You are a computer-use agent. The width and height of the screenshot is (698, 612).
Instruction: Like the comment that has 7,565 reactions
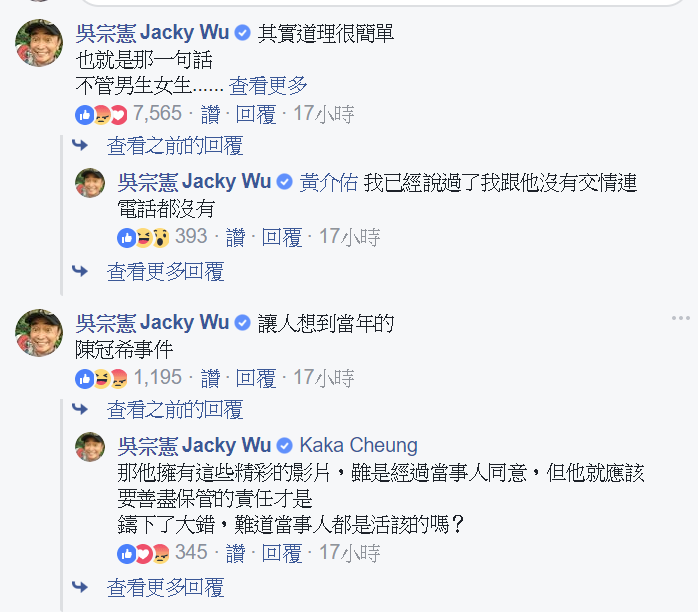pyautogui.click(x=210, y=114)
